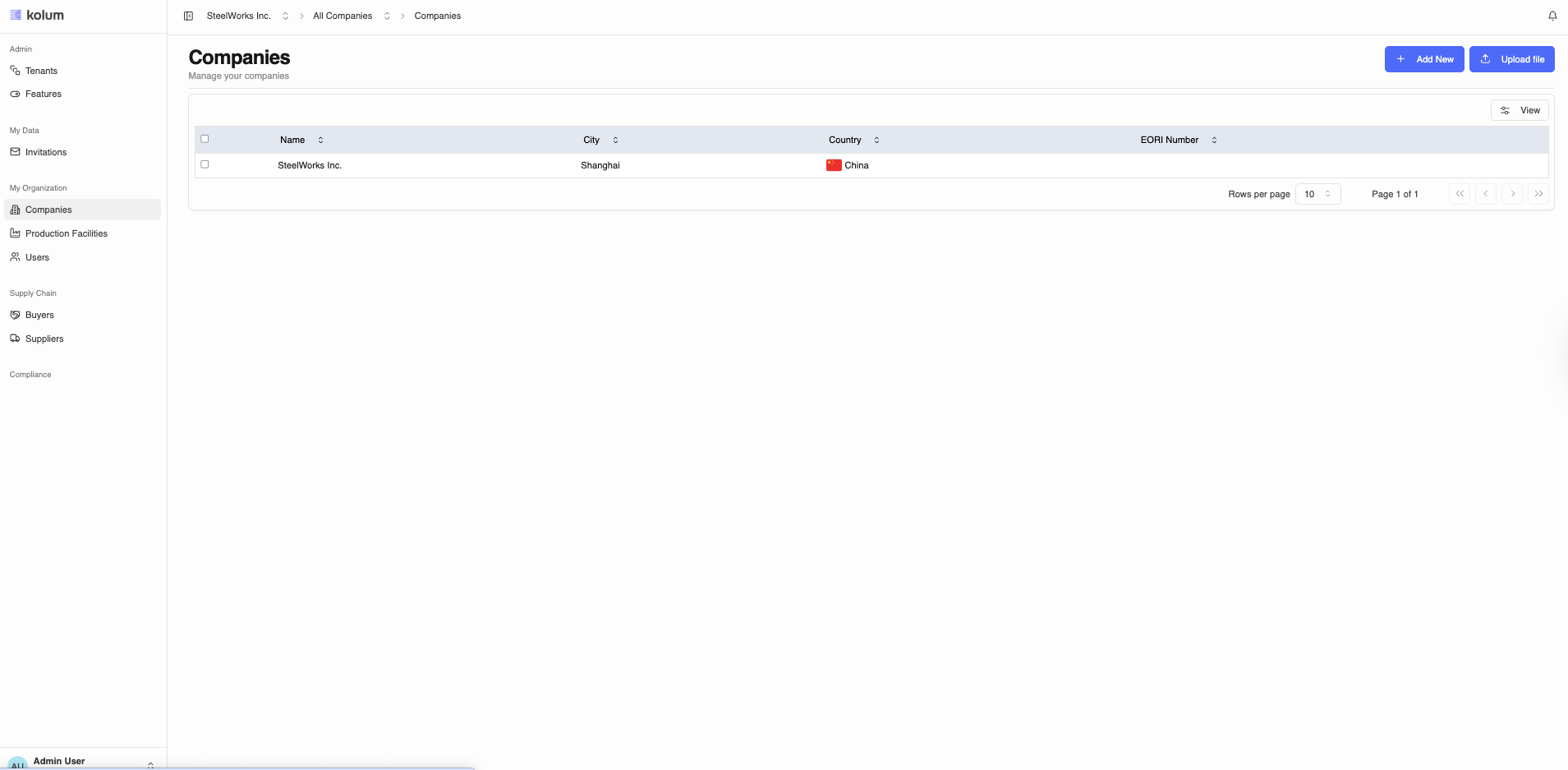Navigate to Suppliers in sidebar
This screenshot has width=1568, height=770.
[44, 339]
